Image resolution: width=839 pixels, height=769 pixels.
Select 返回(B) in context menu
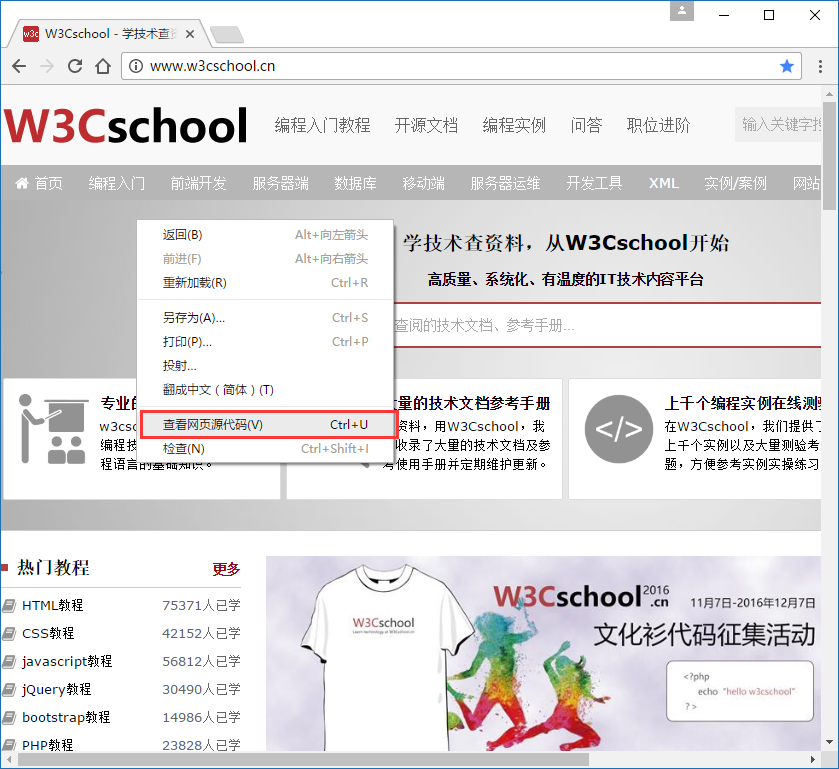click(x=265, y=235)
